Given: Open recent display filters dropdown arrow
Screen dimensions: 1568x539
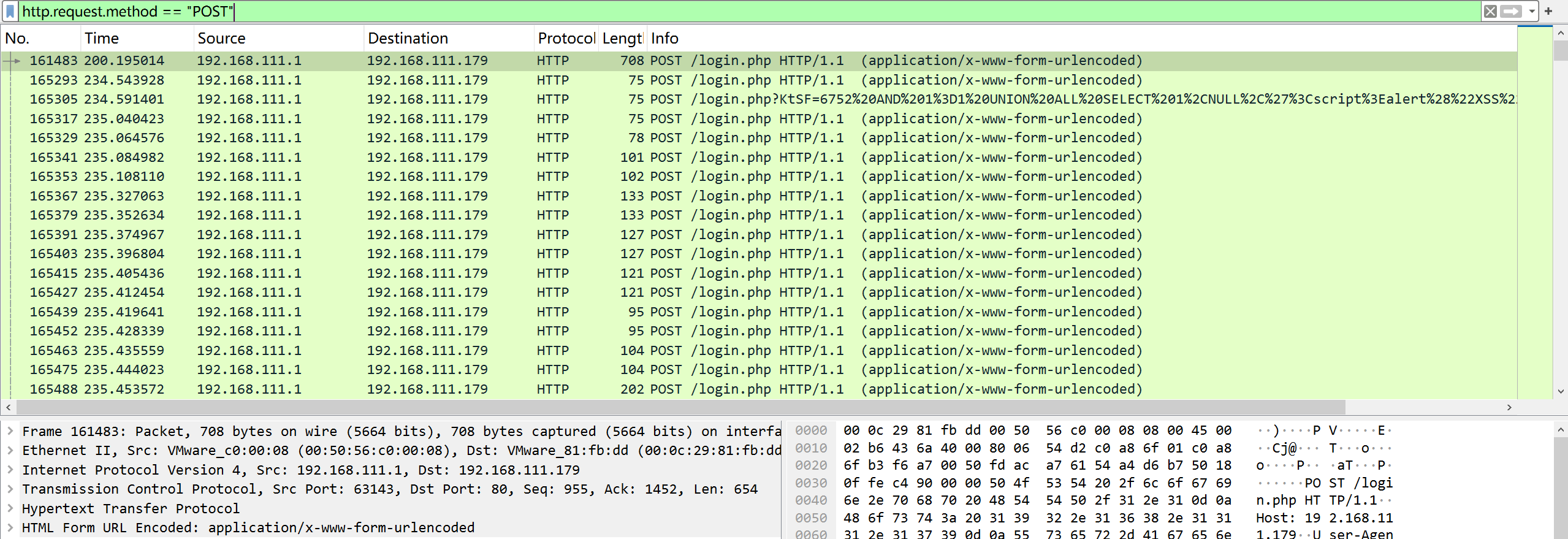Looking at the screenshot, I should 1531,11.
